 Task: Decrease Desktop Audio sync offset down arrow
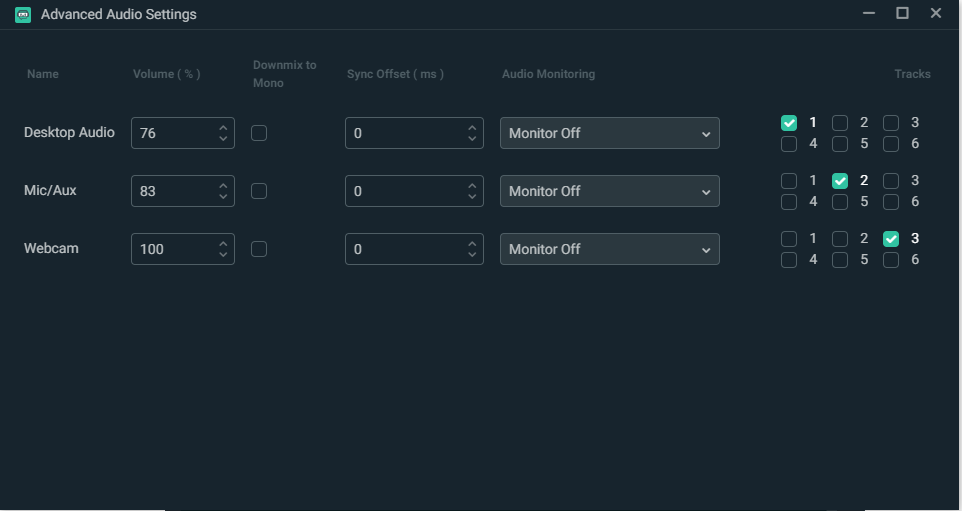point(472,139)
